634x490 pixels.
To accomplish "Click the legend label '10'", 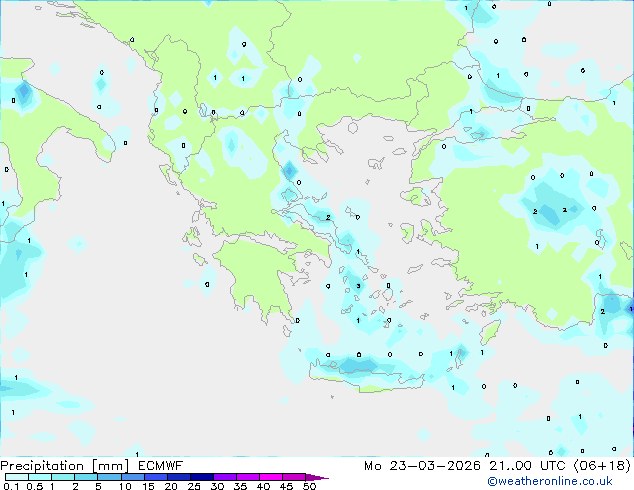I will pyautogui.click(x=125, y=486).
